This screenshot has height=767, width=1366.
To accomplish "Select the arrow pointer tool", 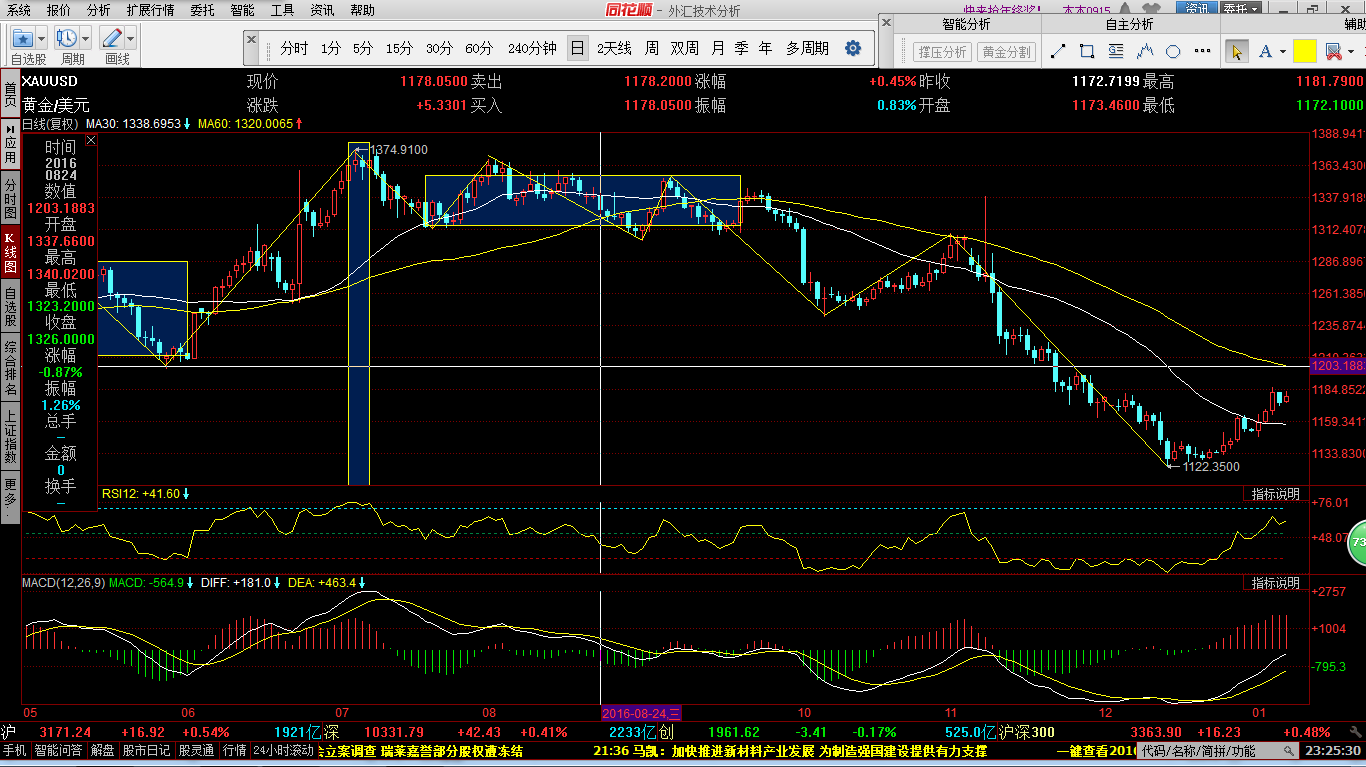I will (x=1237, y=51).
